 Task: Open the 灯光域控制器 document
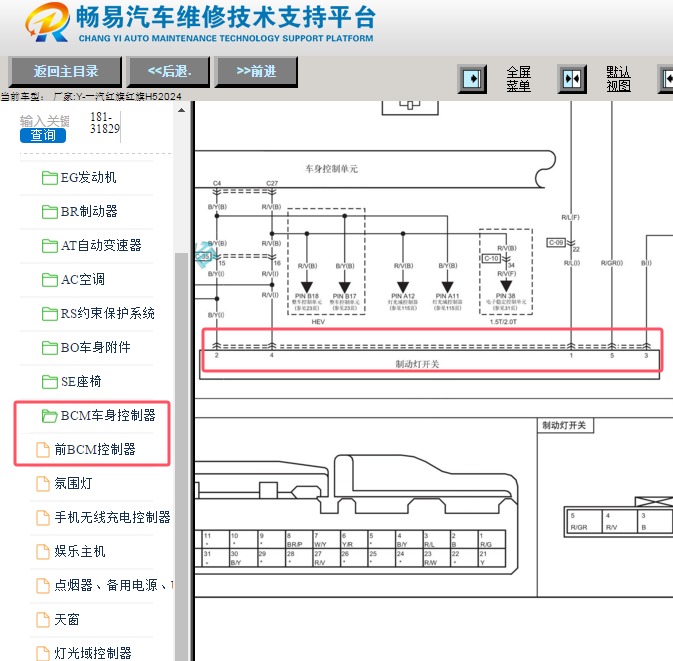(93, 653)
